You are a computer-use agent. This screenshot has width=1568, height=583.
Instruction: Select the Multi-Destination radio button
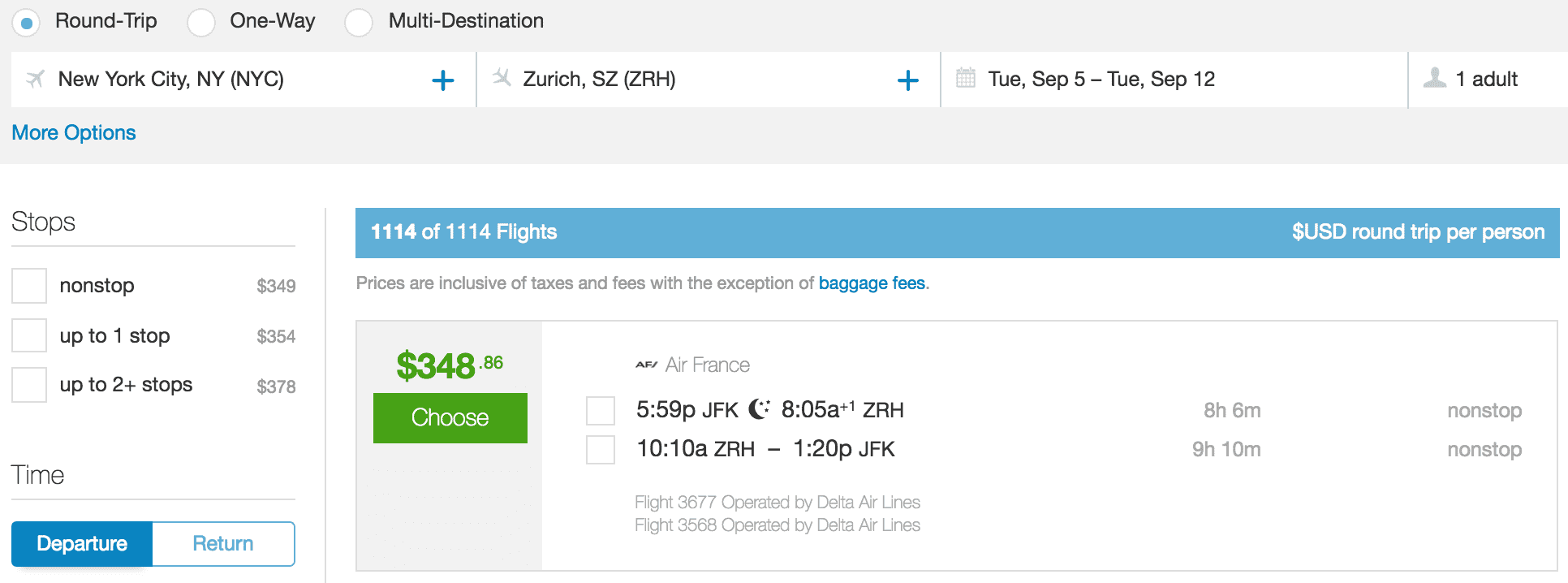point(359,22)
